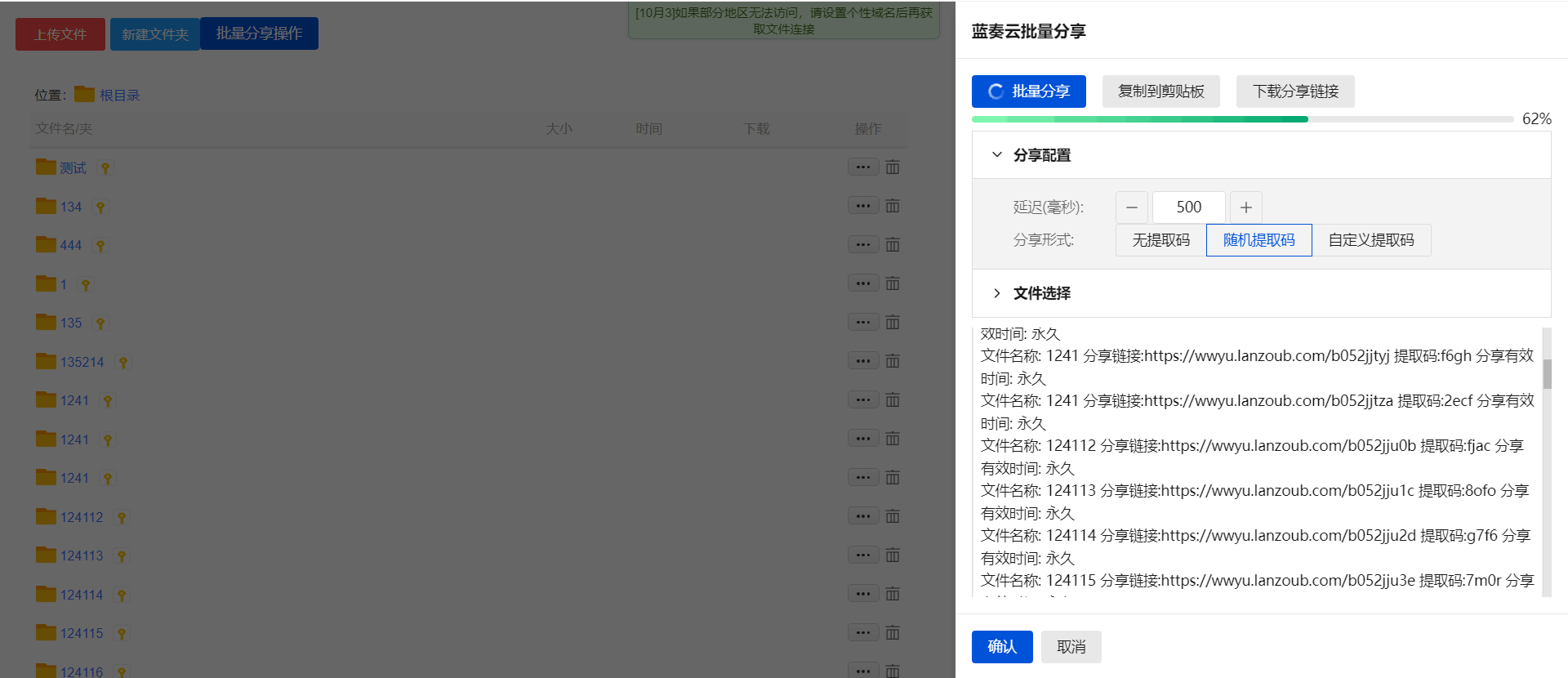Open the ellipsis menu for folder 124114
This screenshot has width=1568, height=678.
click(x=863, y=594)
